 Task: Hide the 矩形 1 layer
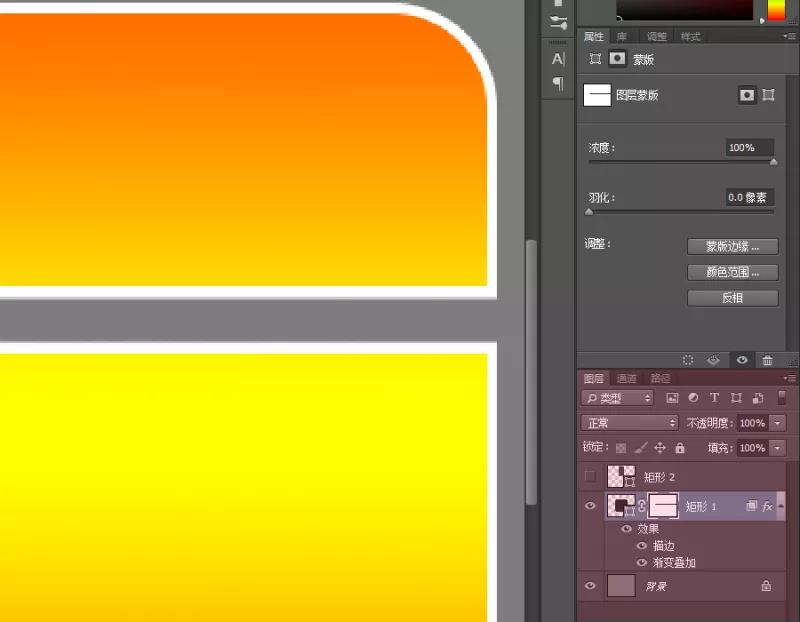(x=590, y=506)
